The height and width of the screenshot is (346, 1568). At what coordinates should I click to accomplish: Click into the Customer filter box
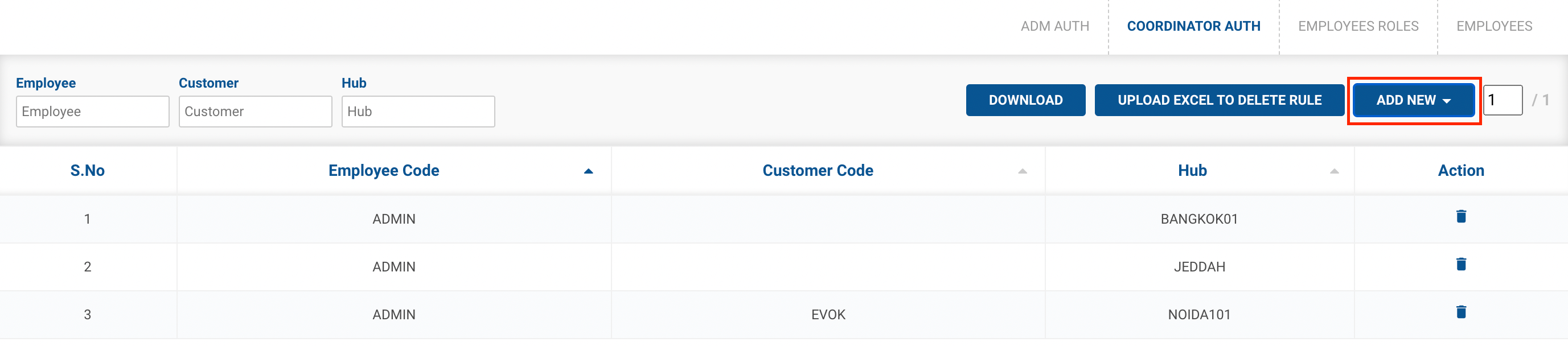point(255,112)
